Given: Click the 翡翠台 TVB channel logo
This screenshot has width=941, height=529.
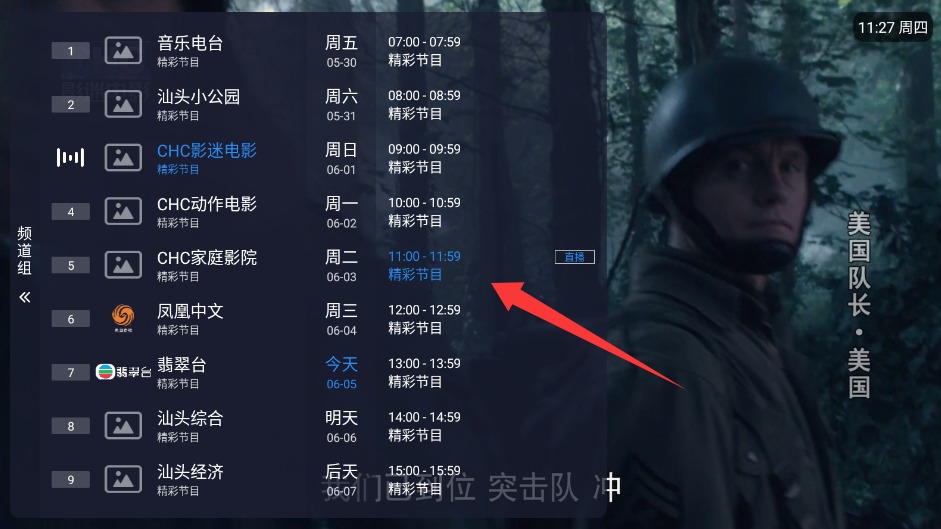Looking at the screenshot, I should click(123, 372).
